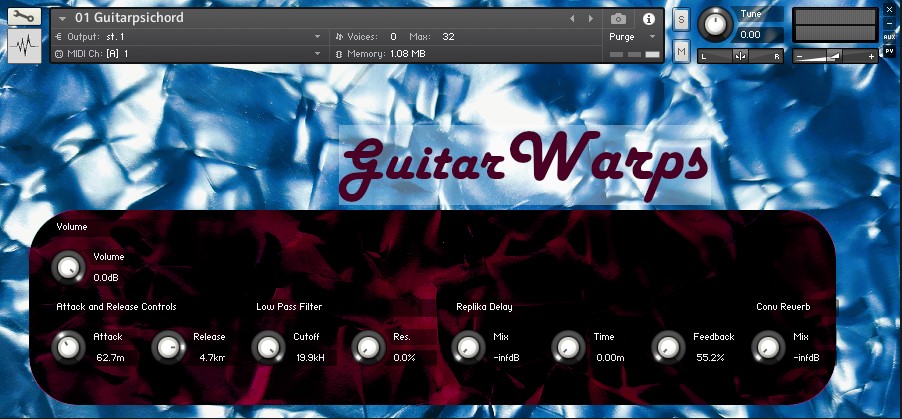Mute the instrument with M button
902x419 pixels.
tap(681, 52)
